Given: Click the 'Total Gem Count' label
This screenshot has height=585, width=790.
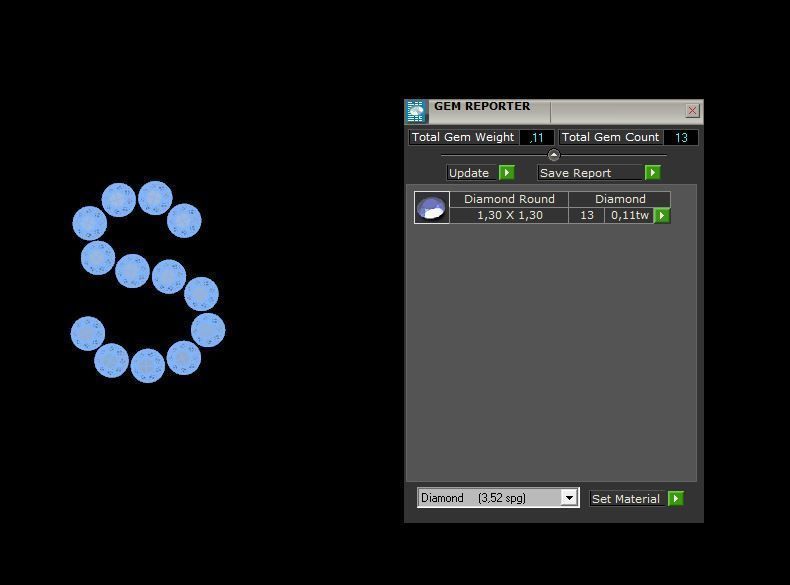Looking at the screenshot, I should (x=610, y=137).
